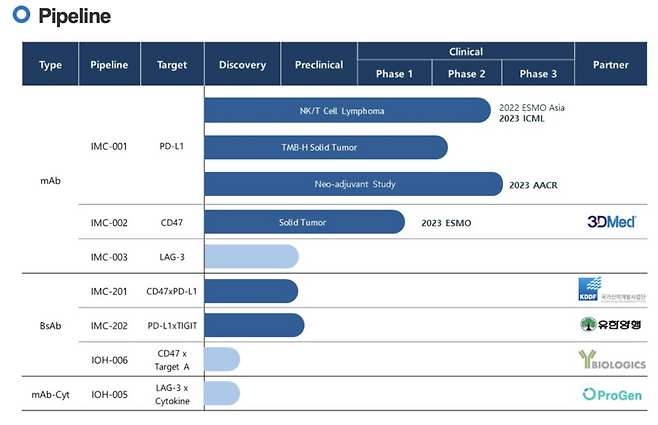Click the blue circle beside Pipeline title

pos(21,16)
